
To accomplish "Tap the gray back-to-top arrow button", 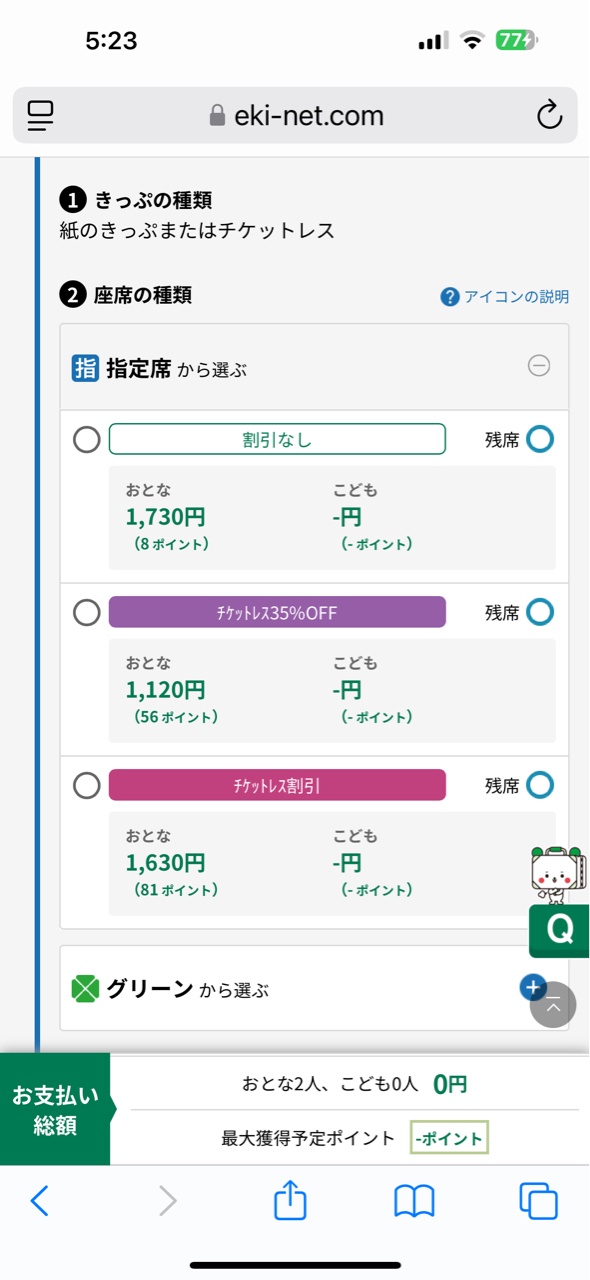I will [553, 1005].
